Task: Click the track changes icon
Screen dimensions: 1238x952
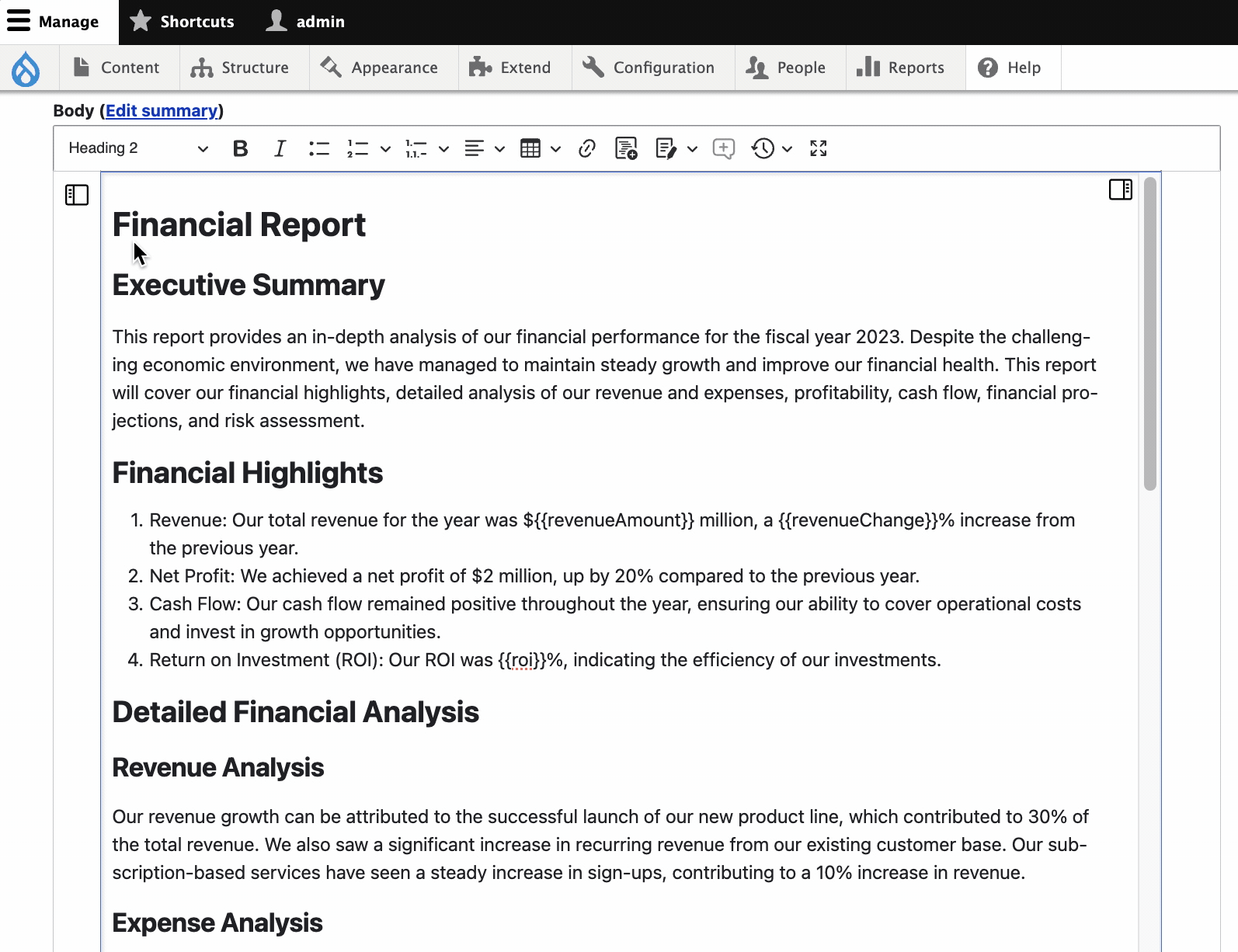Action: point(666,148)
